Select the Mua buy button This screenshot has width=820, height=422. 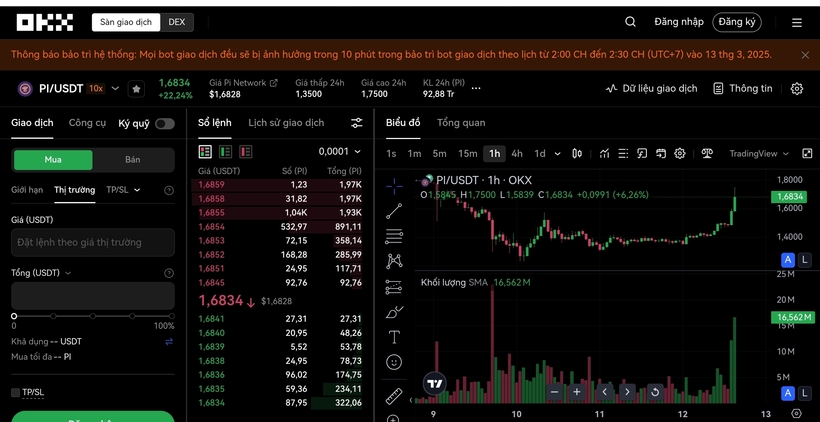pos(53,160)
